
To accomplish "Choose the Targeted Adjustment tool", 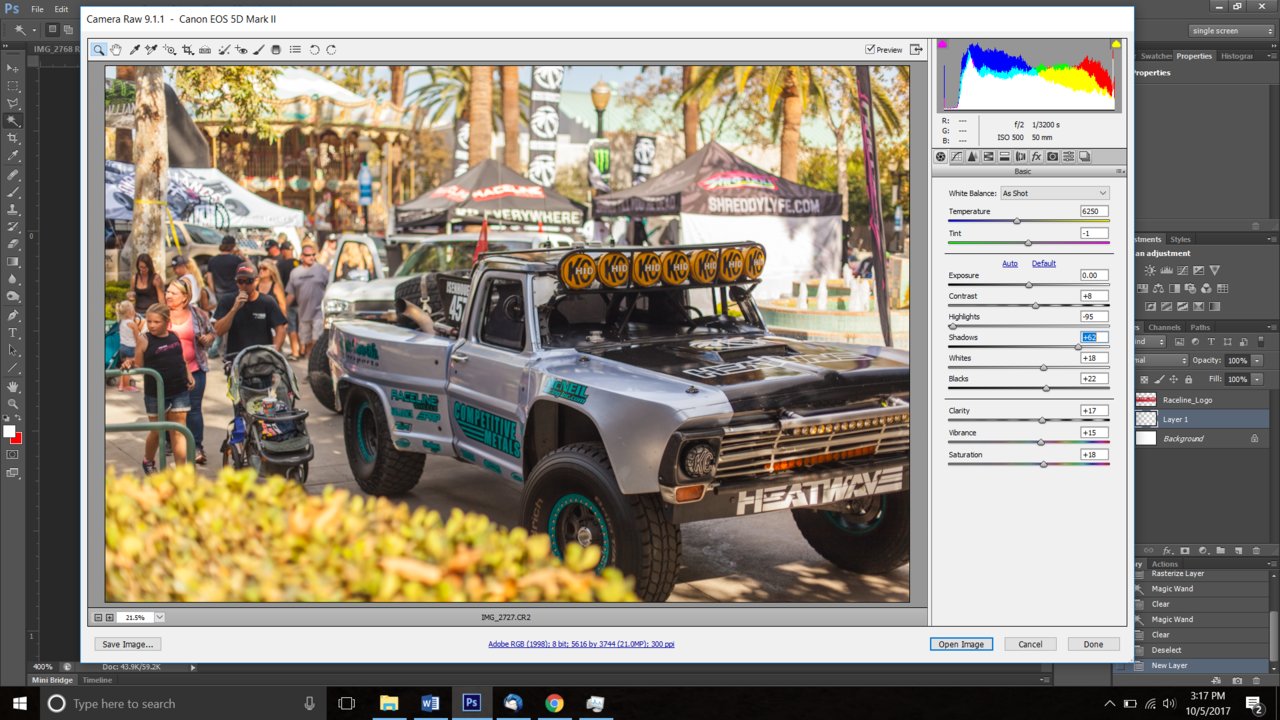I will tap(169, 50).
